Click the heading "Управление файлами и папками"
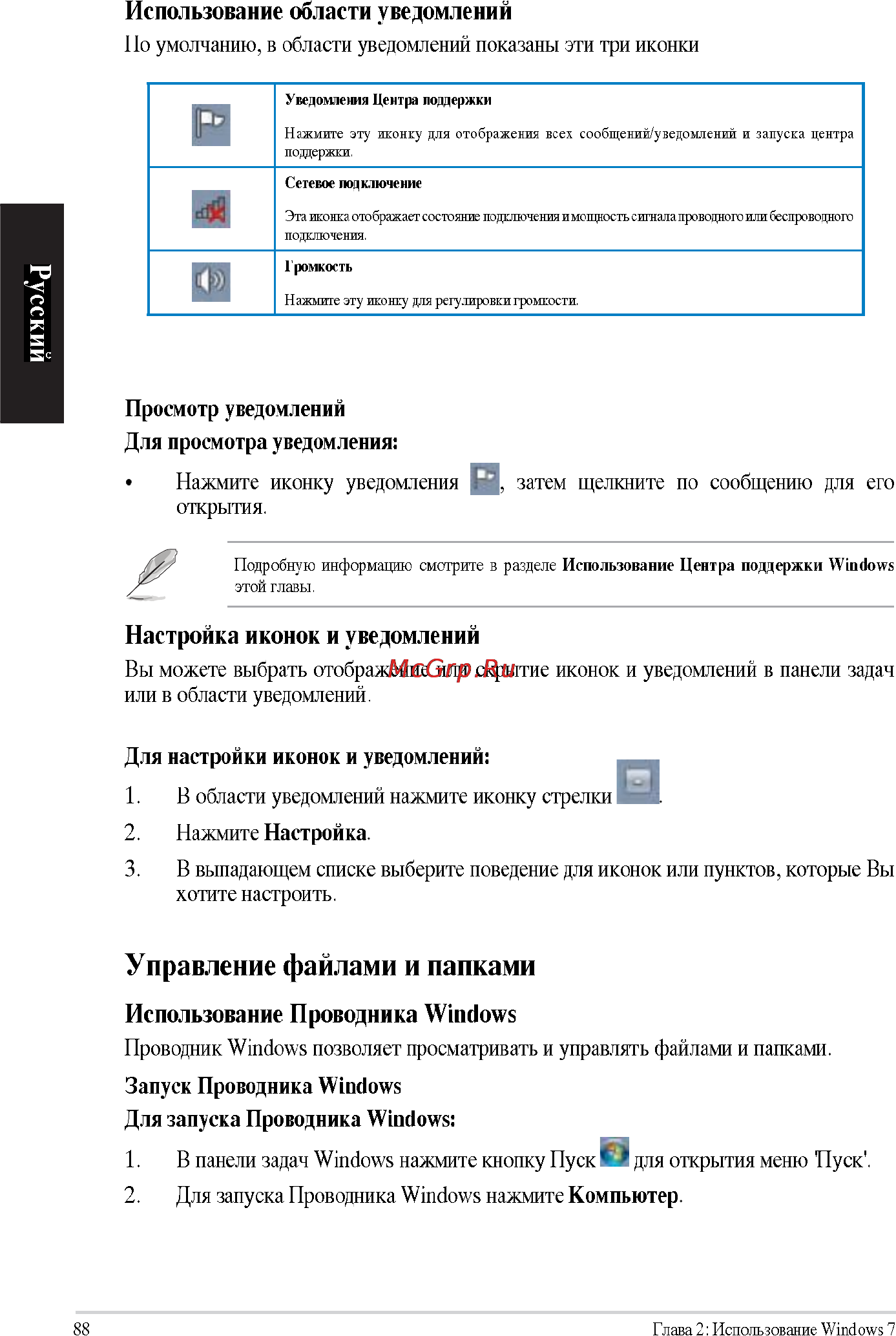Viewport: 896px width, 1336px height. (330, 965)
